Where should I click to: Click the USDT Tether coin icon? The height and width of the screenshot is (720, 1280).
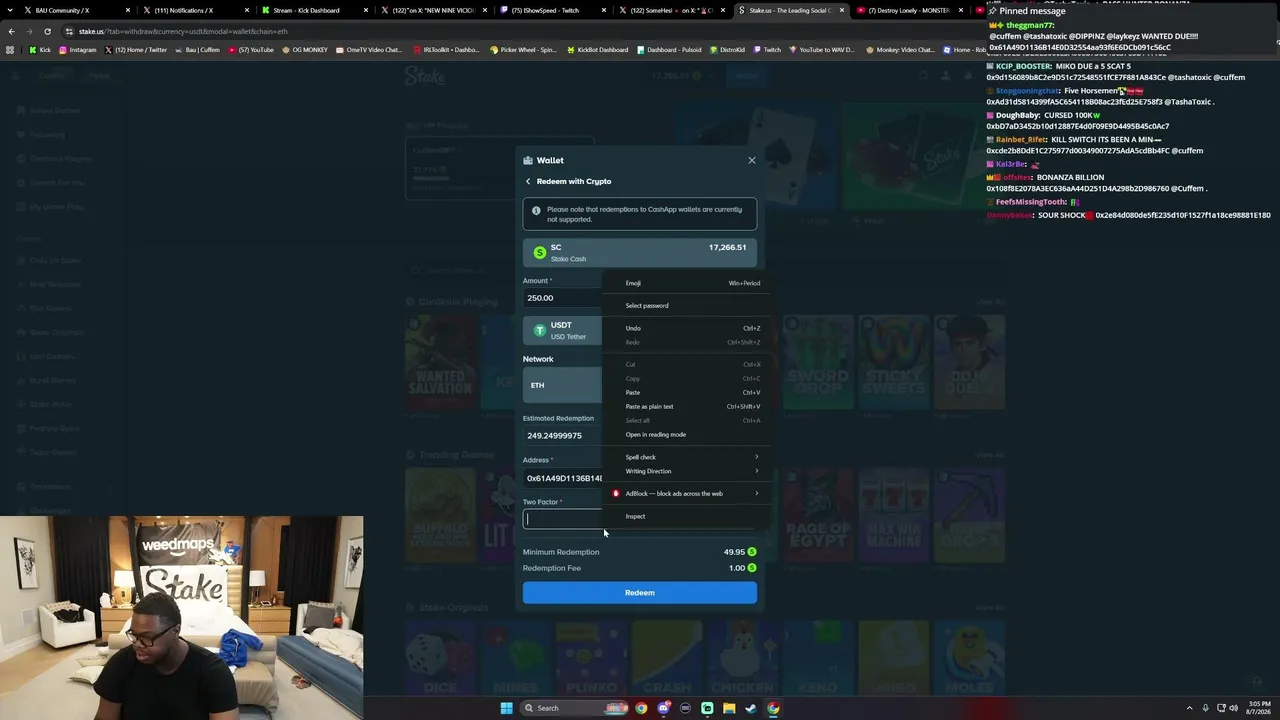[x=540, y=330]
